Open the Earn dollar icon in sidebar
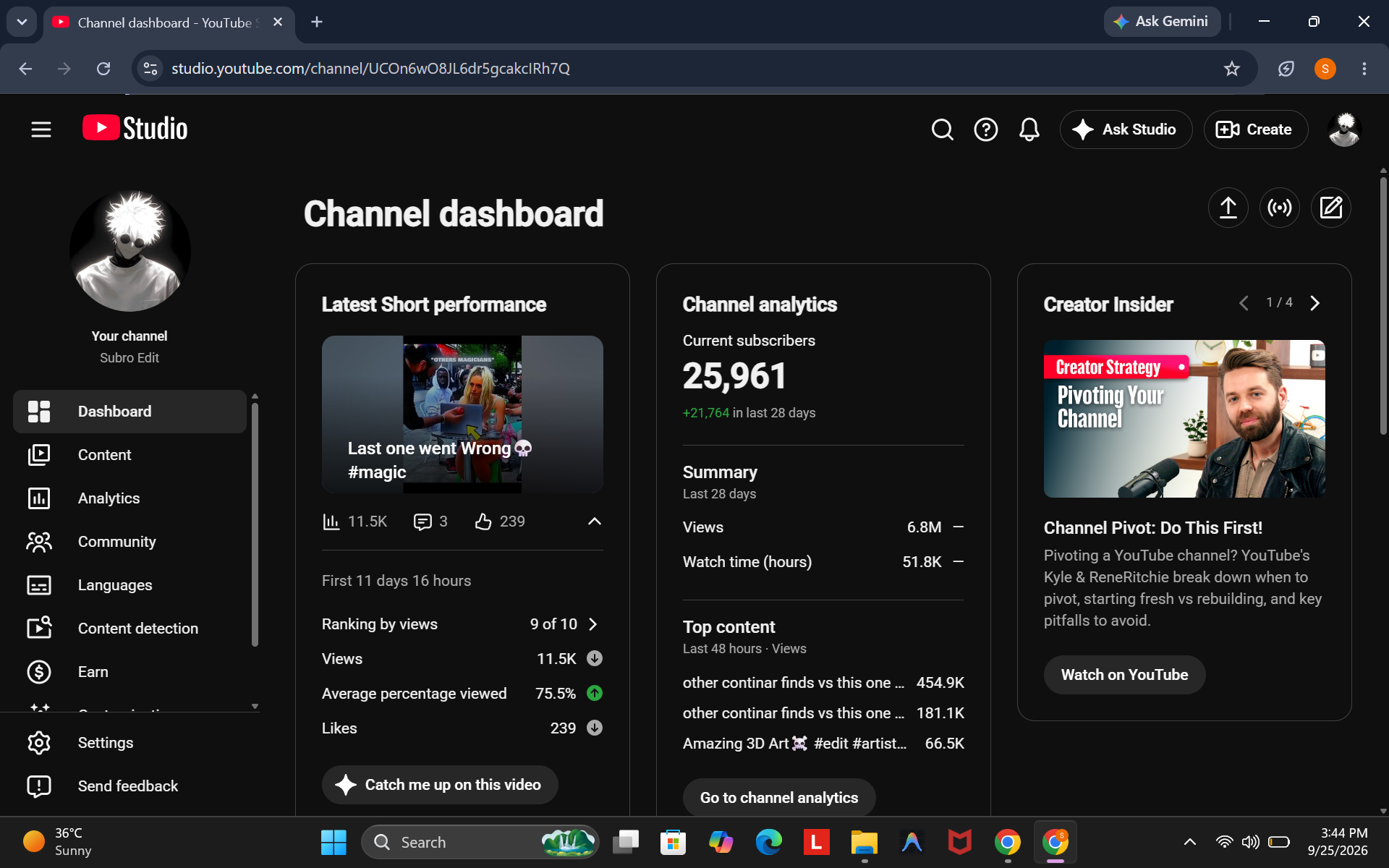Screen dimensions: 1389x868 (x=39, y=672)
